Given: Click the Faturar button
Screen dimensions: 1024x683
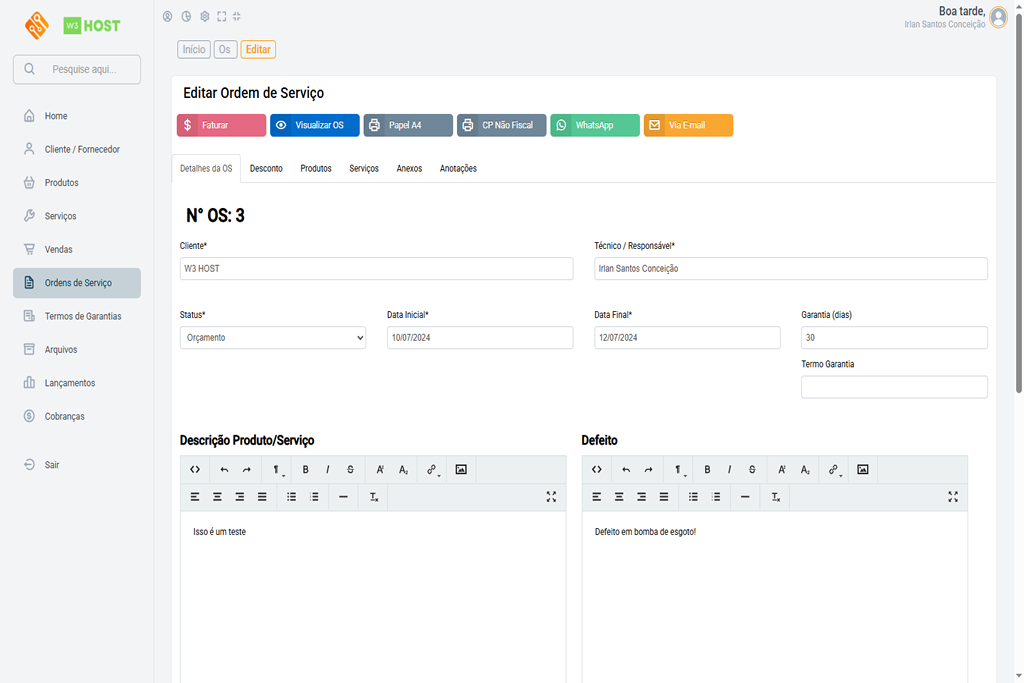Looking at the screenshot, I should tap(221, 125).
